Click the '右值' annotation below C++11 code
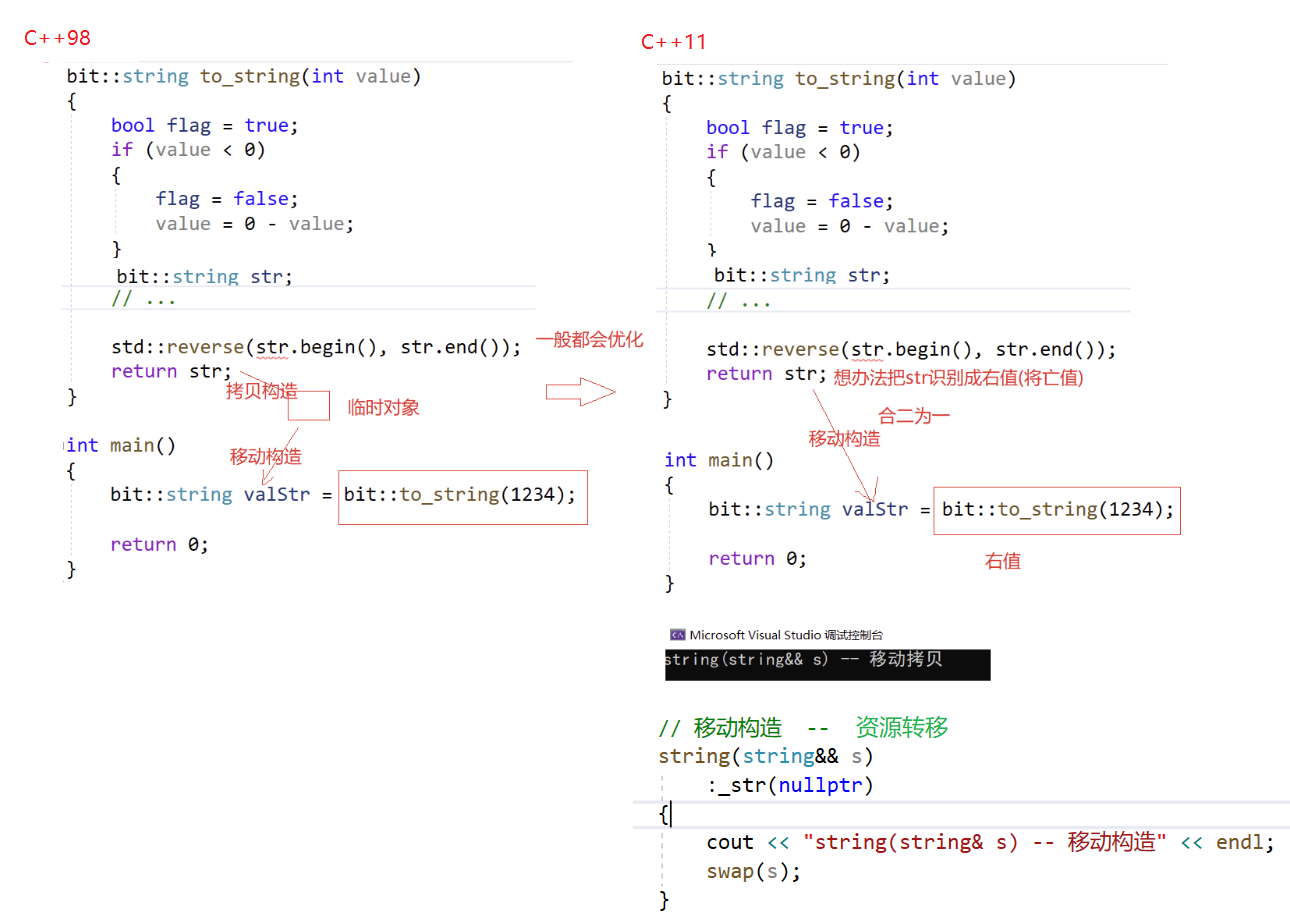The height and width of the screenshot is (924, 1290). click(1003, 561)
